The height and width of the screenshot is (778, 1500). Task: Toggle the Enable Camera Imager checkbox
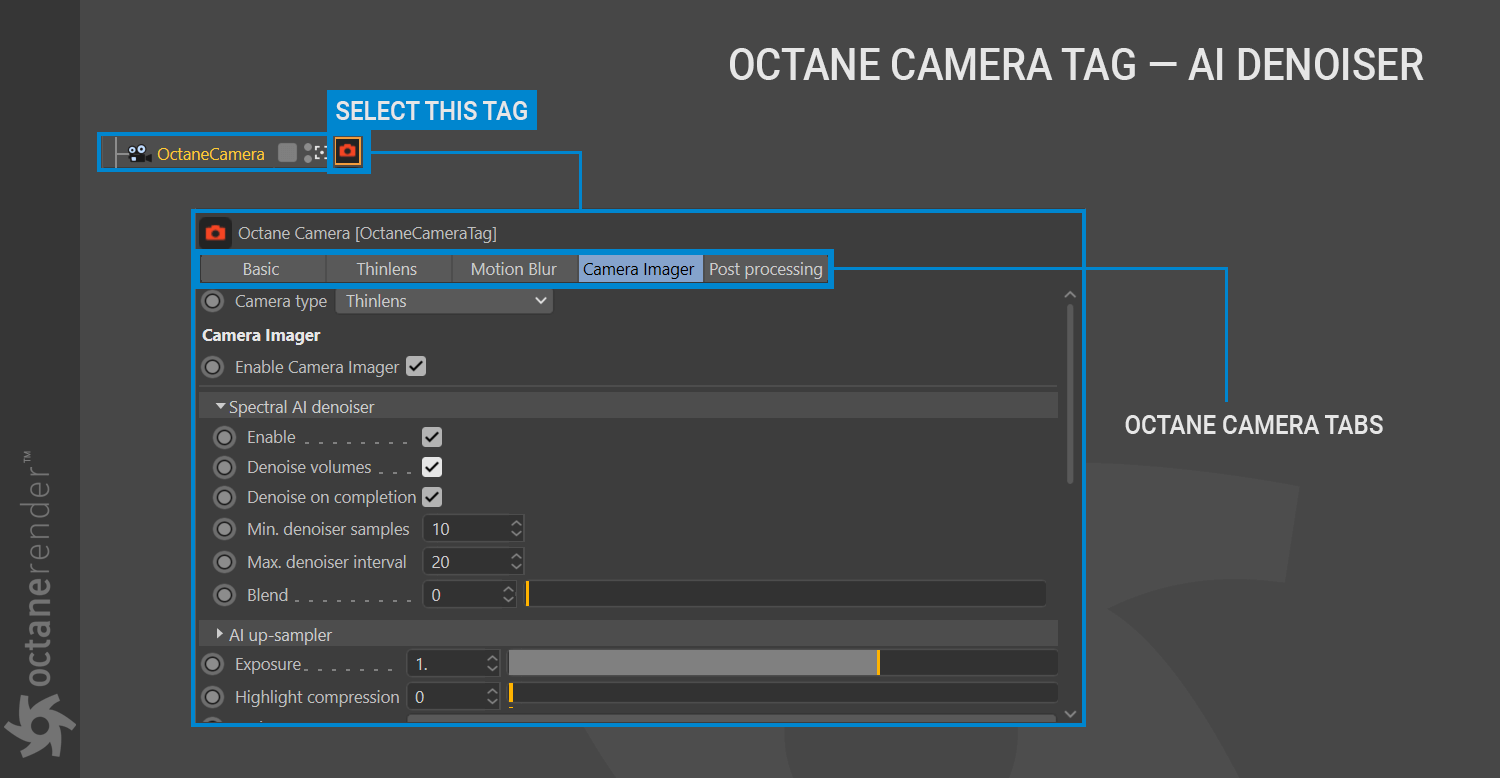416,366
